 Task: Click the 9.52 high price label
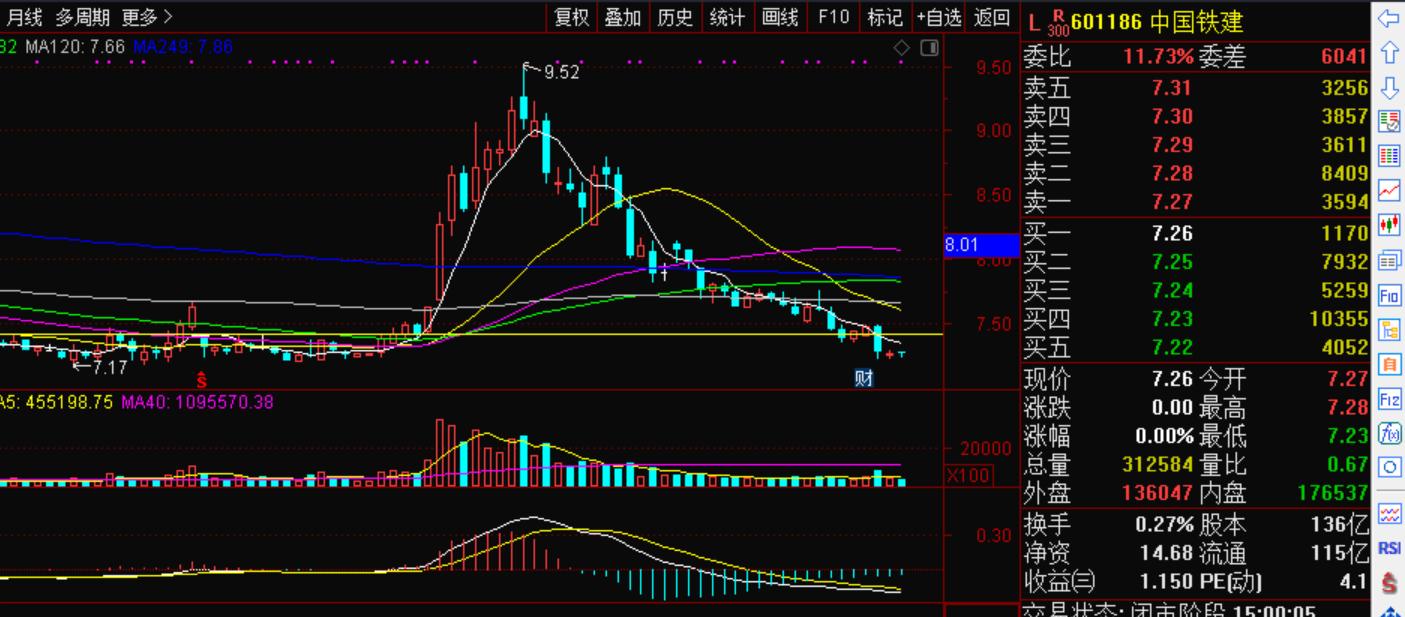pos(560,72)
